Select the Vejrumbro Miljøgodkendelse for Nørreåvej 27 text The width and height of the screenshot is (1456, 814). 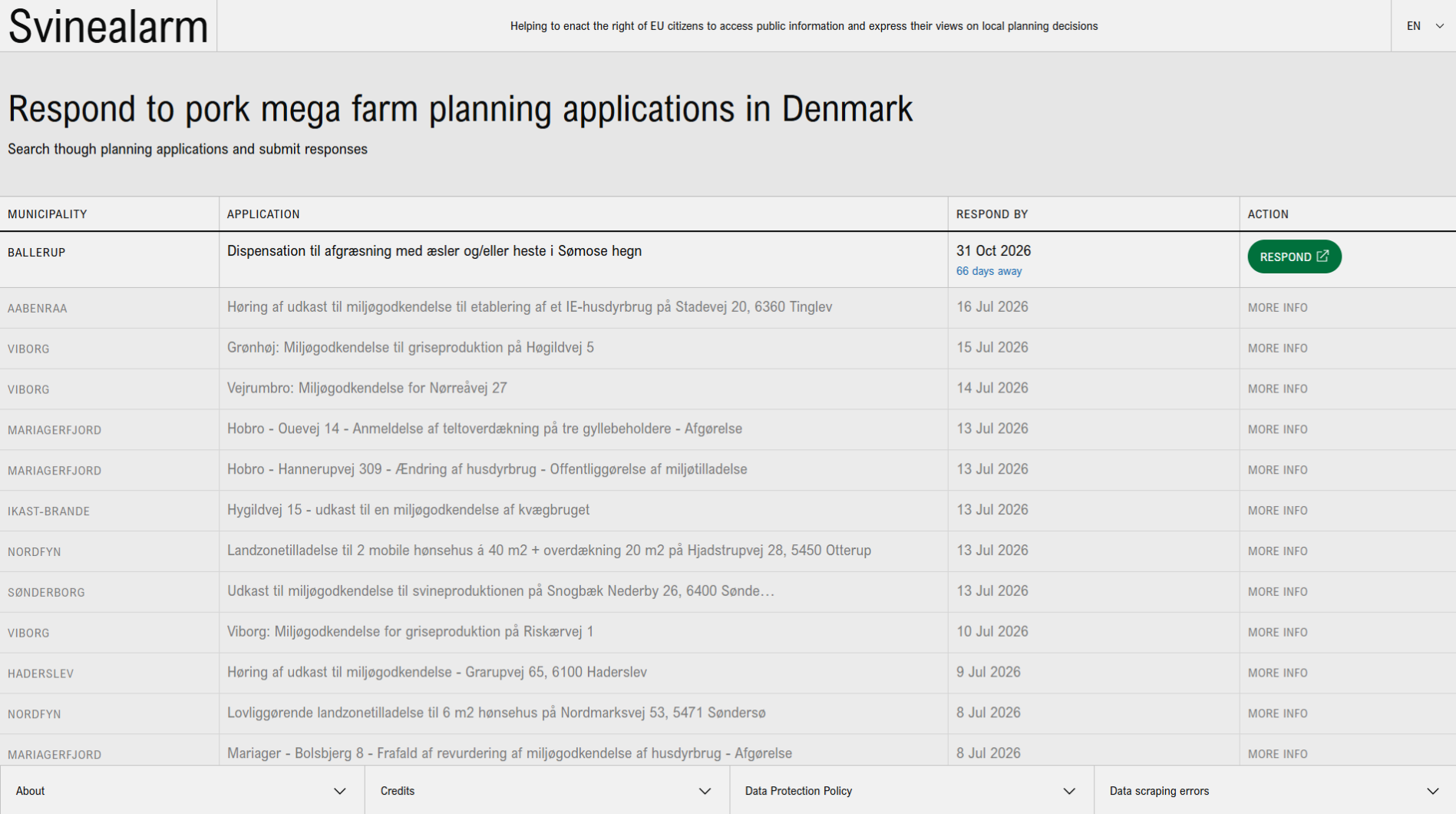[367, 389]
